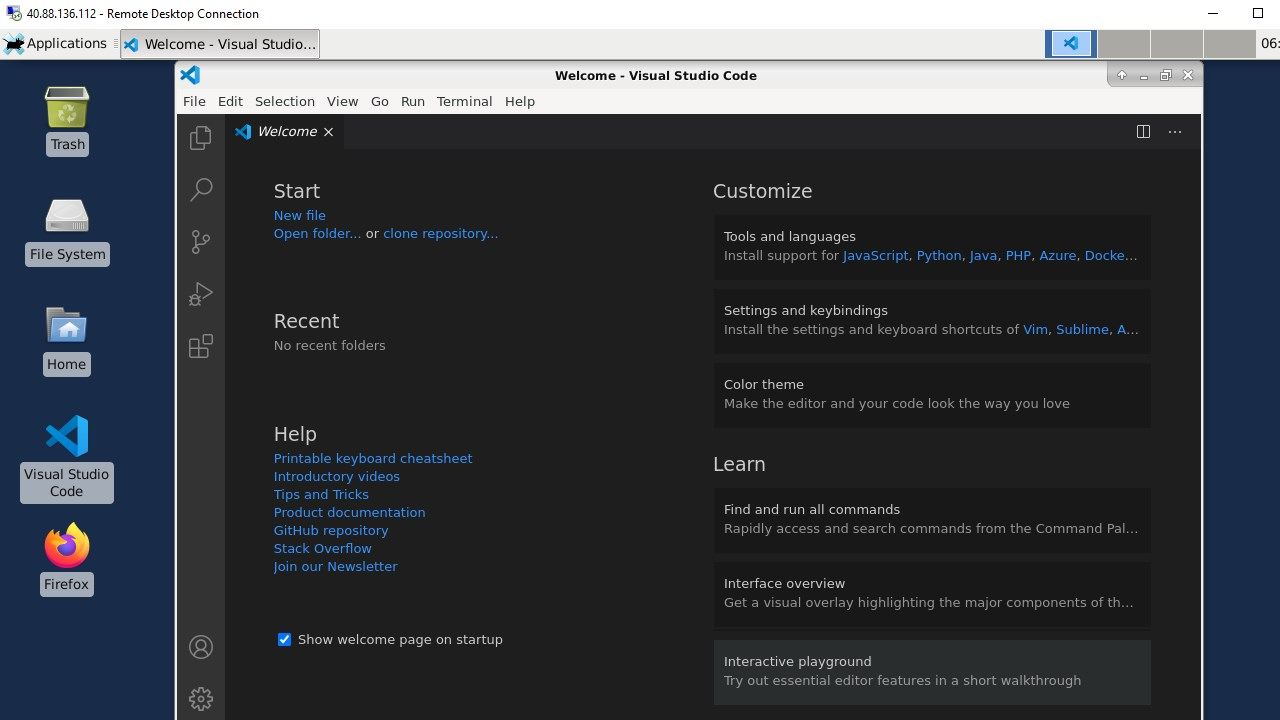Open the Interactive playground item
This screenshot has height=720, width=1280.
(931, 671)
